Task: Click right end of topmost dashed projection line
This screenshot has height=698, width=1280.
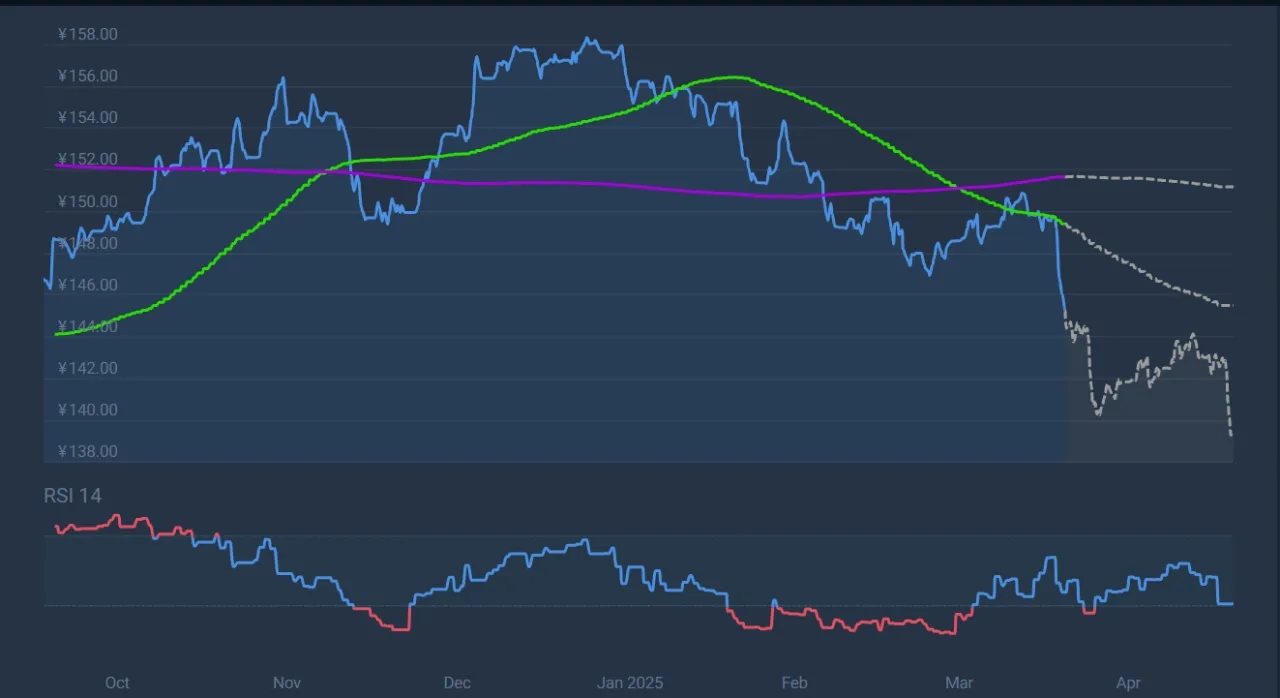Action: tap(1232, 187)
